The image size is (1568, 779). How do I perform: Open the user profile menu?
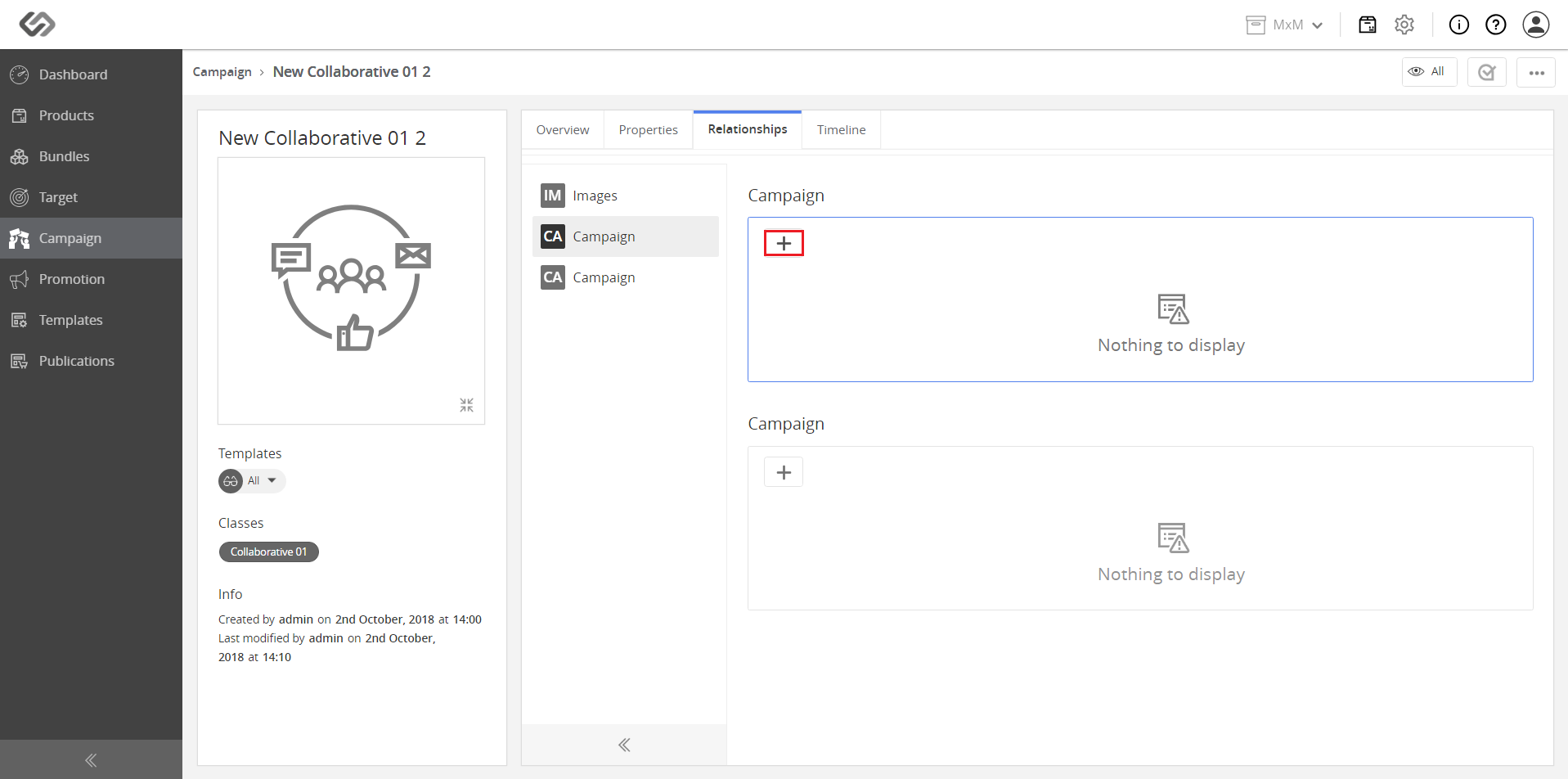(1536, 25)
